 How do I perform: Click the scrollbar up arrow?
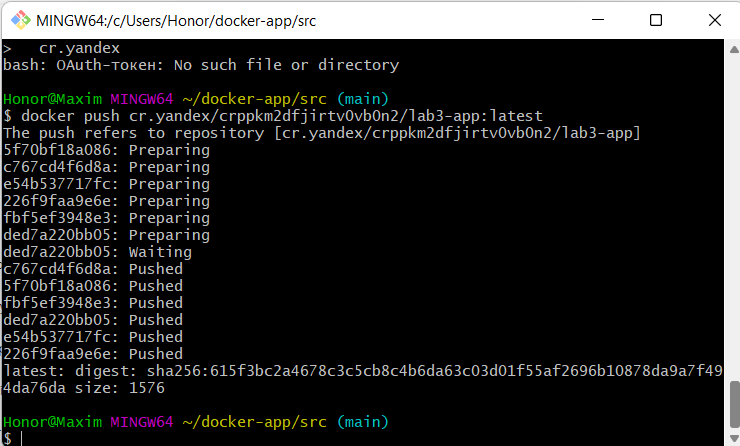click(x=734, y=49)
